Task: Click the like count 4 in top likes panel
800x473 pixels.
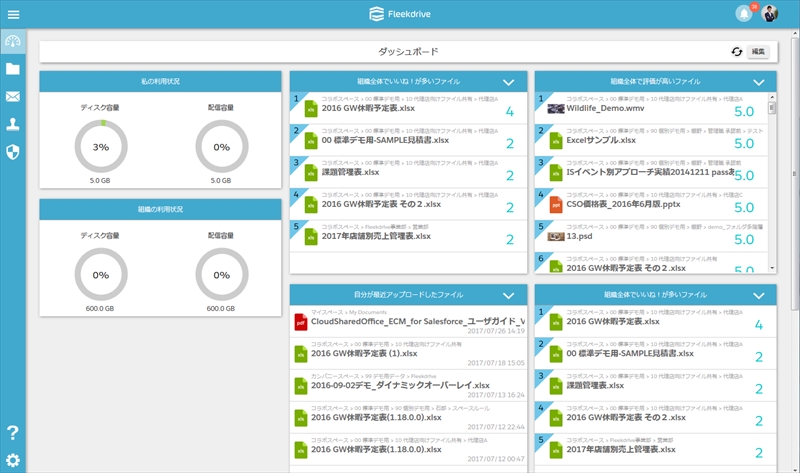Action: coord(510,112)
